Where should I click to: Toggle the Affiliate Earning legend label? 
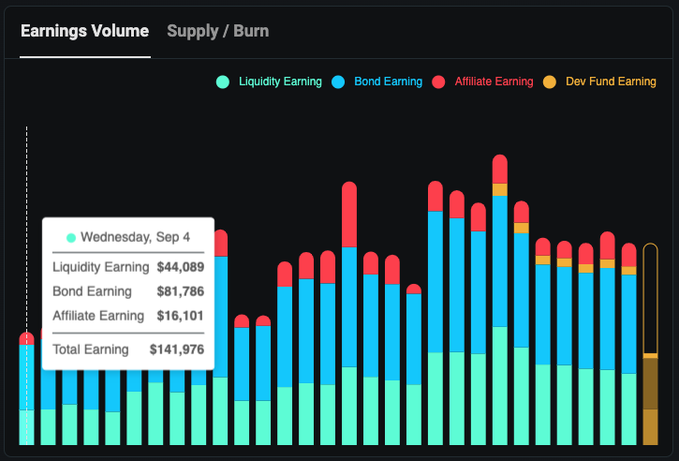(x=493, y=82)
